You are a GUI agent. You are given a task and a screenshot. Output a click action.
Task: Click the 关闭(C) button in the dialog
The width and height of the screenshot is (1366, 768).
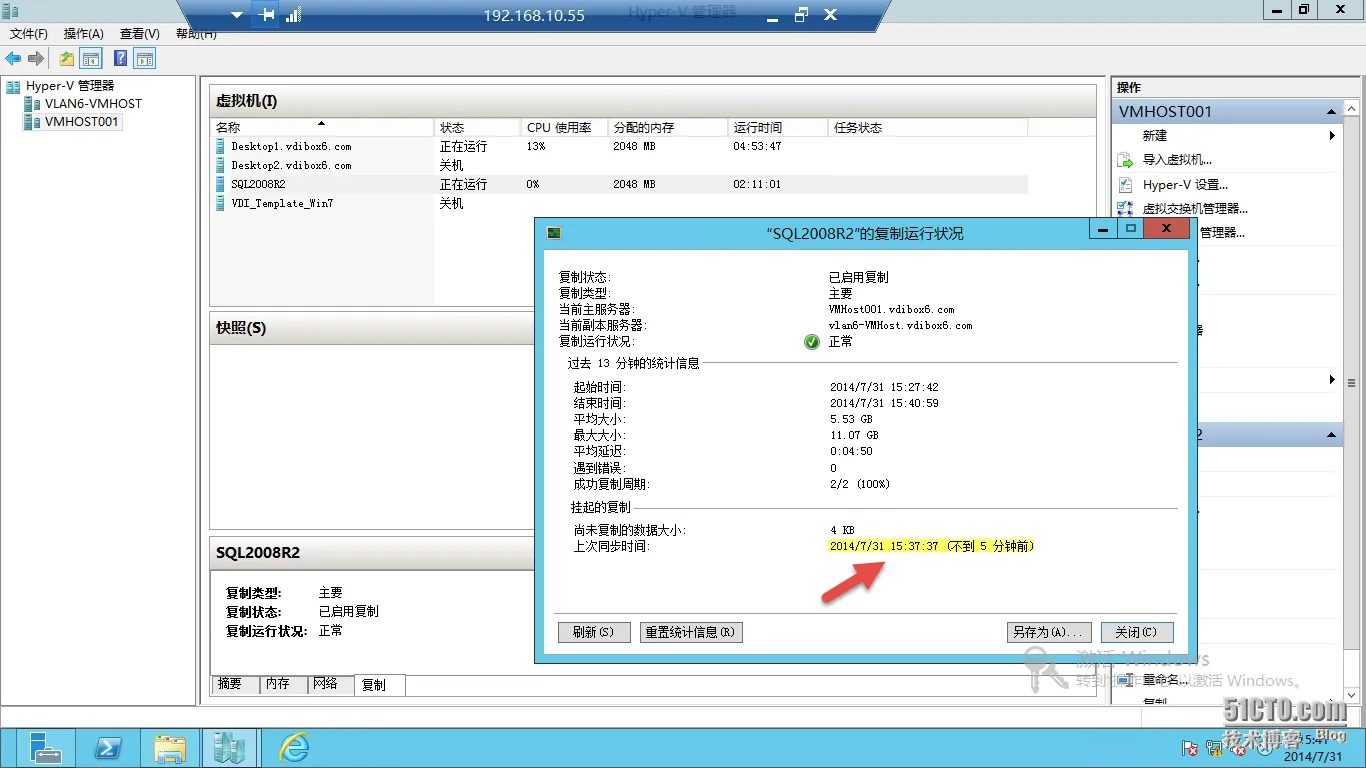pyautogui.click(x=1137, y=632)
